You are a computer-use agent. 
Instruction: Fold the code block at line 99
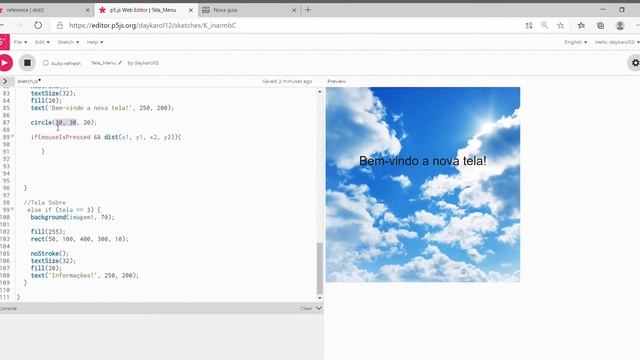tap(13, 209)
